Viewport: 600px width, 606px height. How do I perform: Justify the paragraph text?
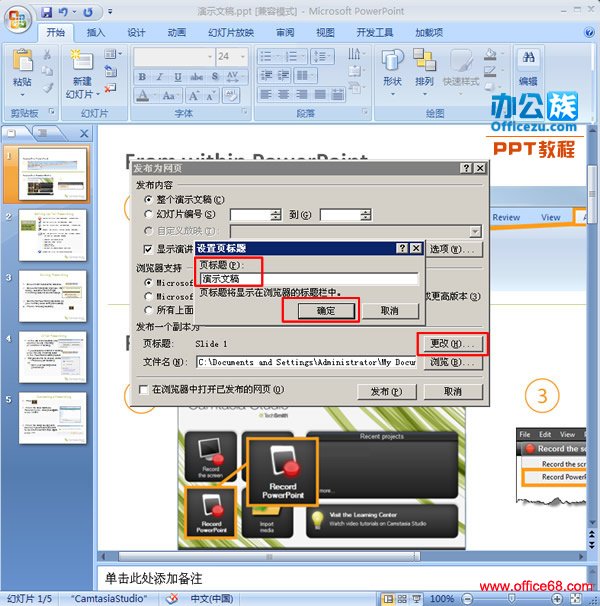pyautogui.click(x=320, y=94)
